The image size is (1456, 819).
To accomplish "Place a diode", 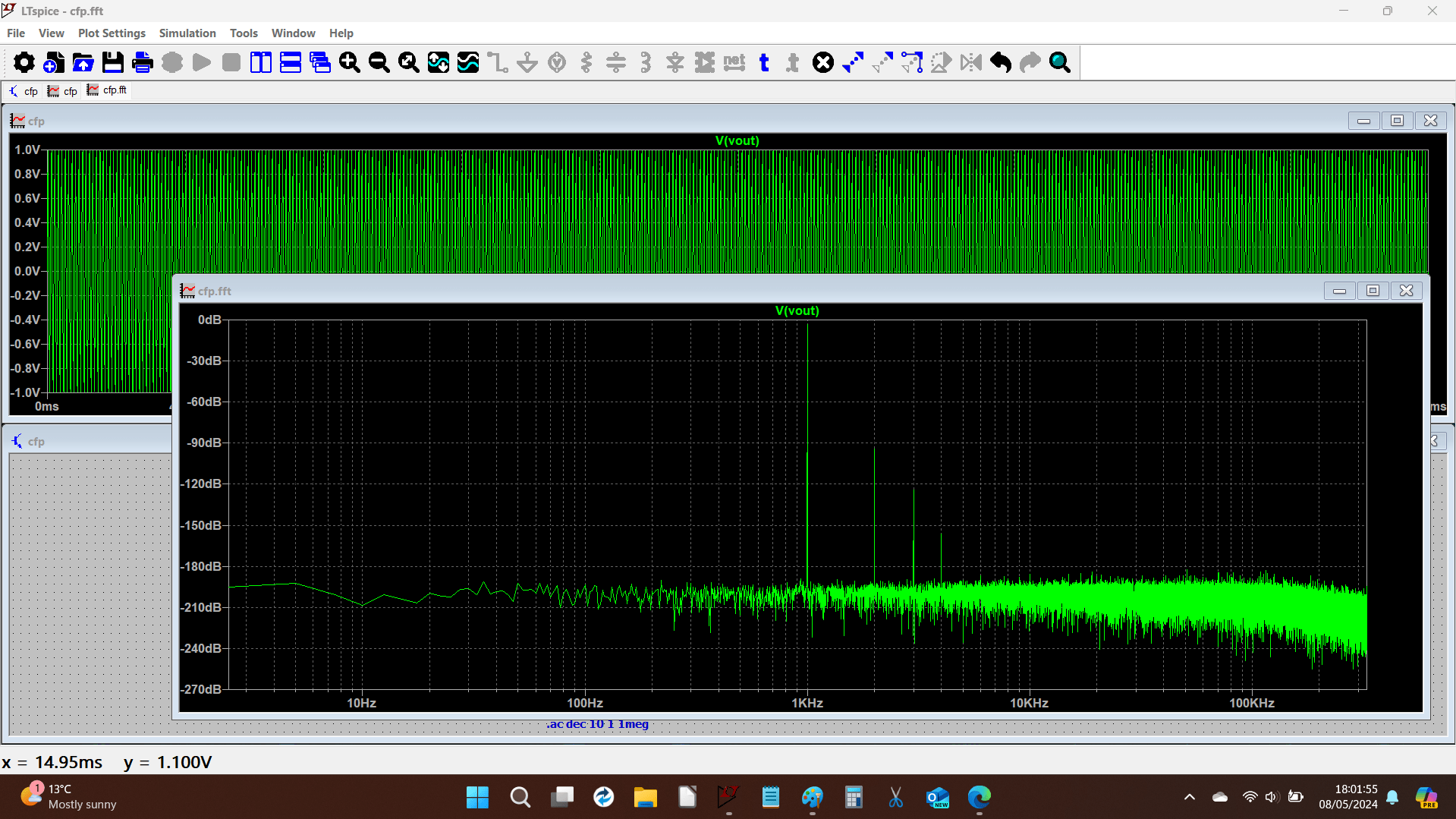I will pyautogui.click(x=675, y=62).
